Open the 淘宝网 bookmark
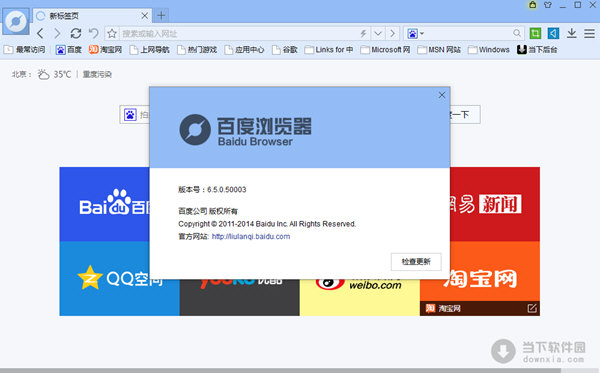 (x=106, y=50)
